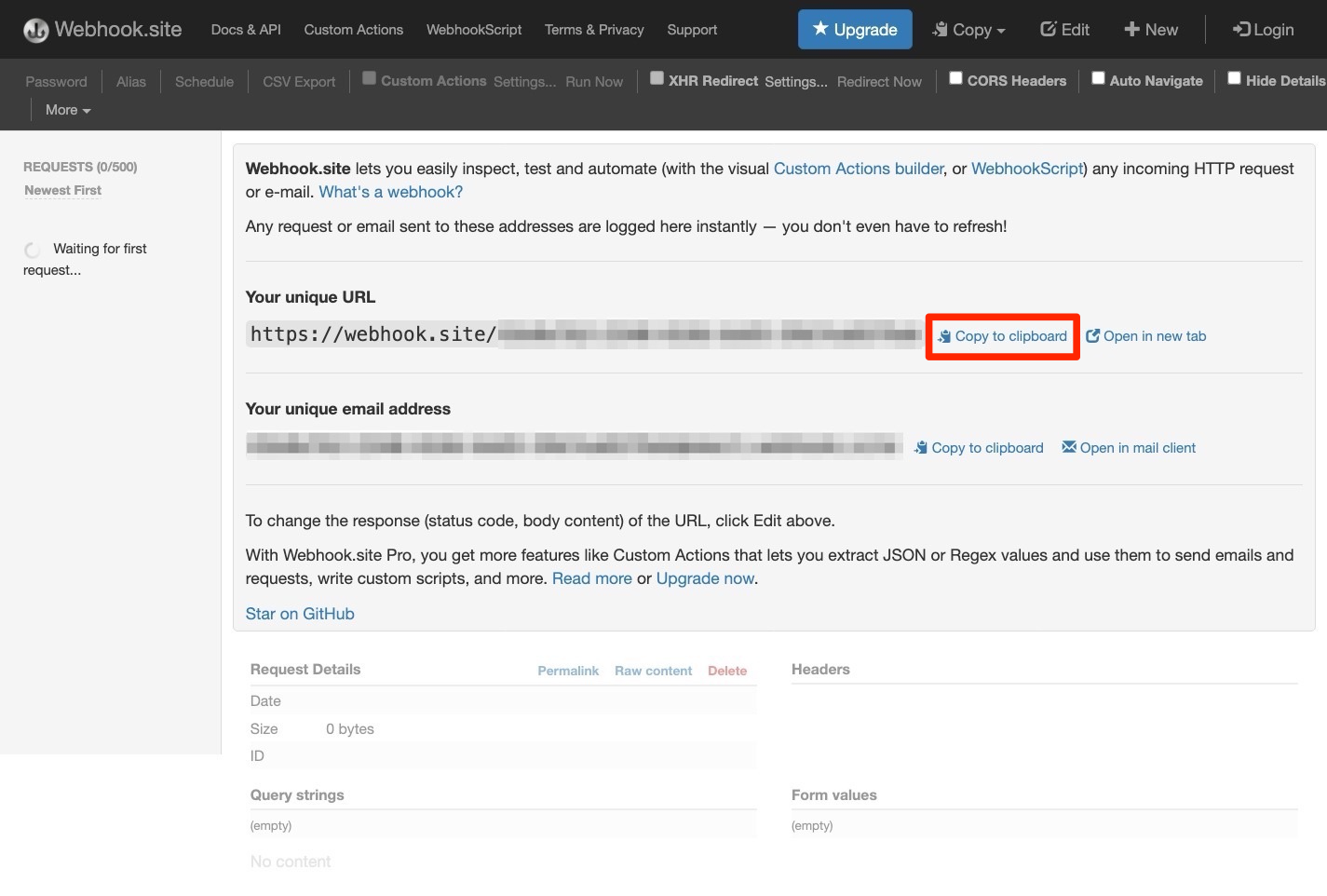Click the Upgrade now link

pyautogui.click(x=705, y=578)
